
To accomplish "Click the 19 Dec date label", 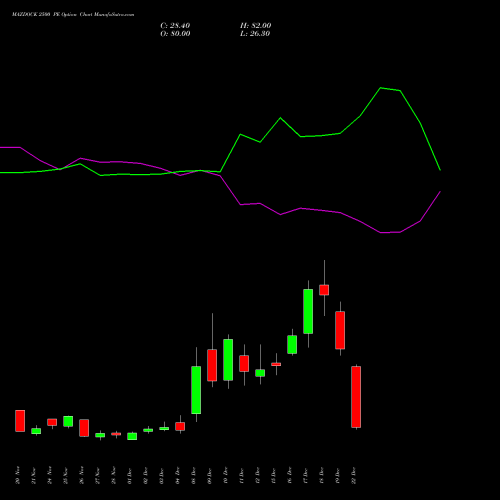I will [x=338, y=475].
